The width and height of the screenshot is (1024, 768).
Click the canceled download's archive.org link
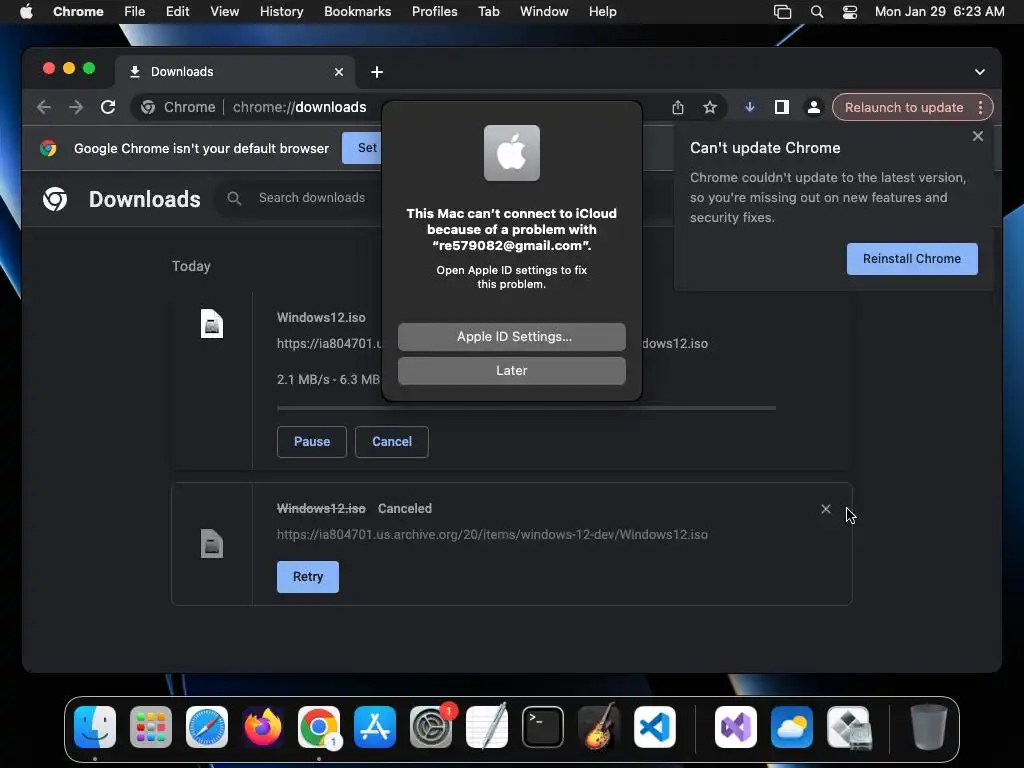[x=492, y=535]
